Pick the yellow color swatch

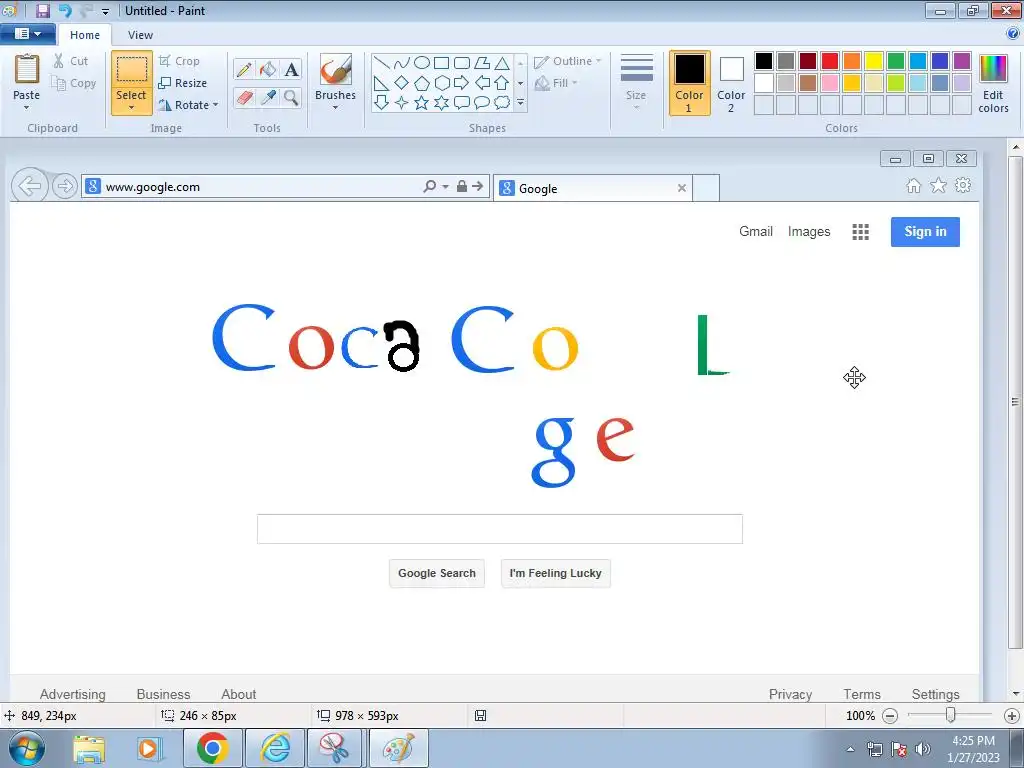874,61
